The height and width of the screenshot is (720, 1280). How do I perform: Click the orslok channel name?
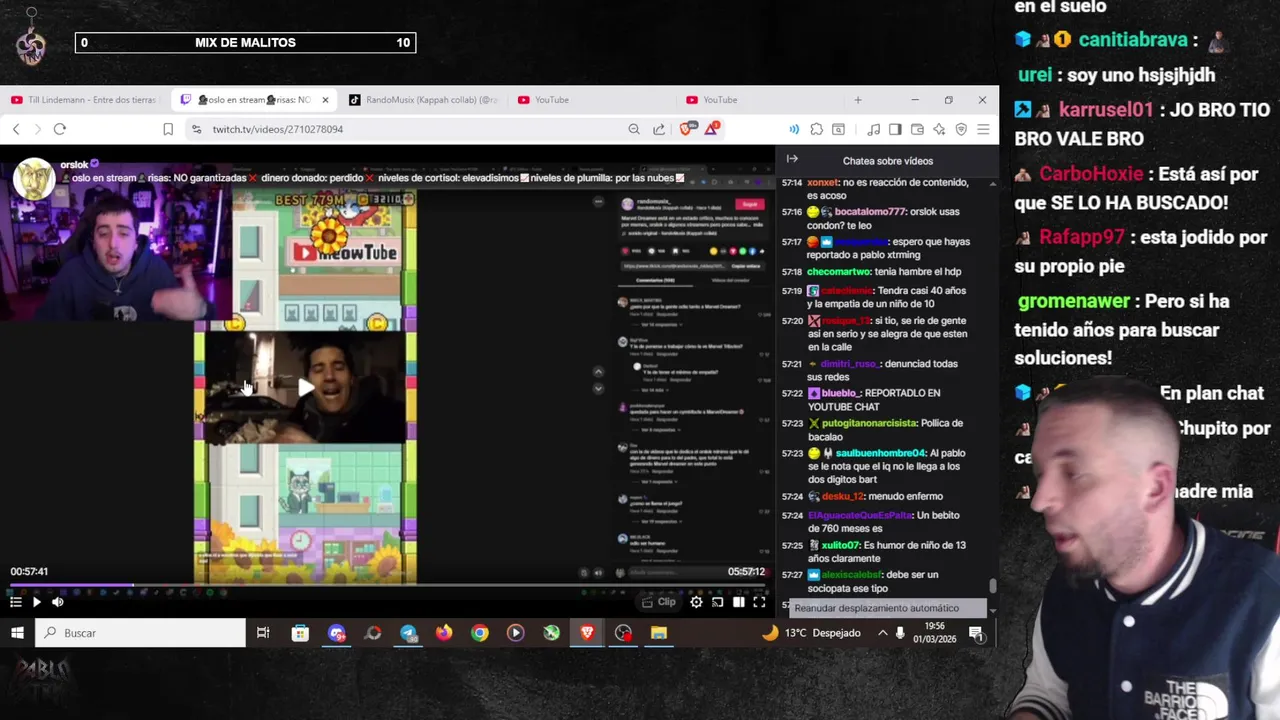tap(74, 165)
